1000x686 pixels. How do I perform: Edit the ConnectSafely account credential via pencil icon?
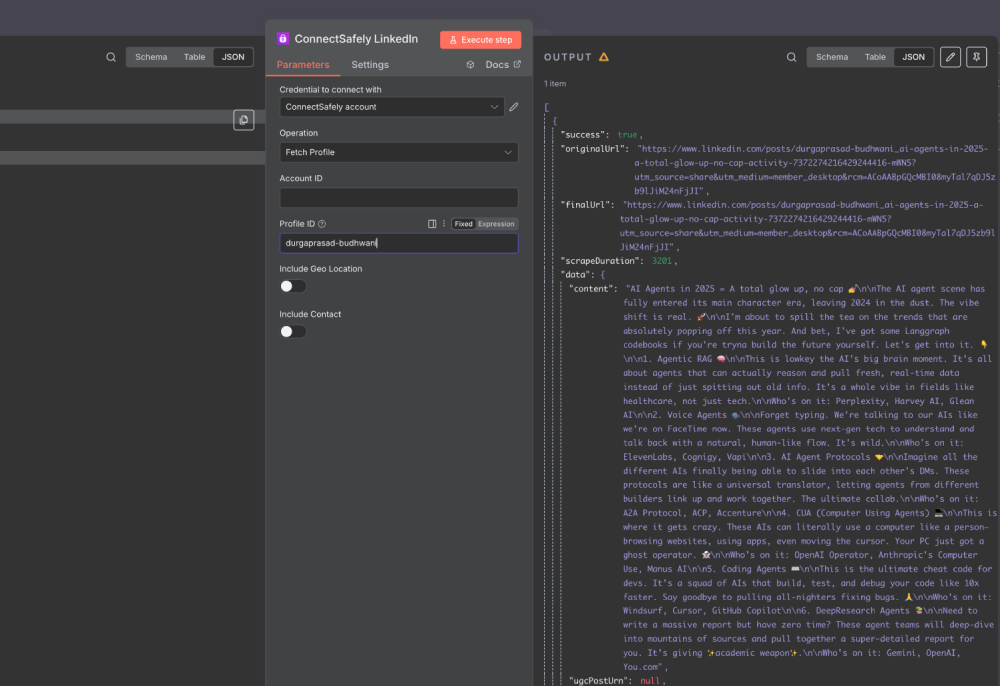tap(513, 106)
